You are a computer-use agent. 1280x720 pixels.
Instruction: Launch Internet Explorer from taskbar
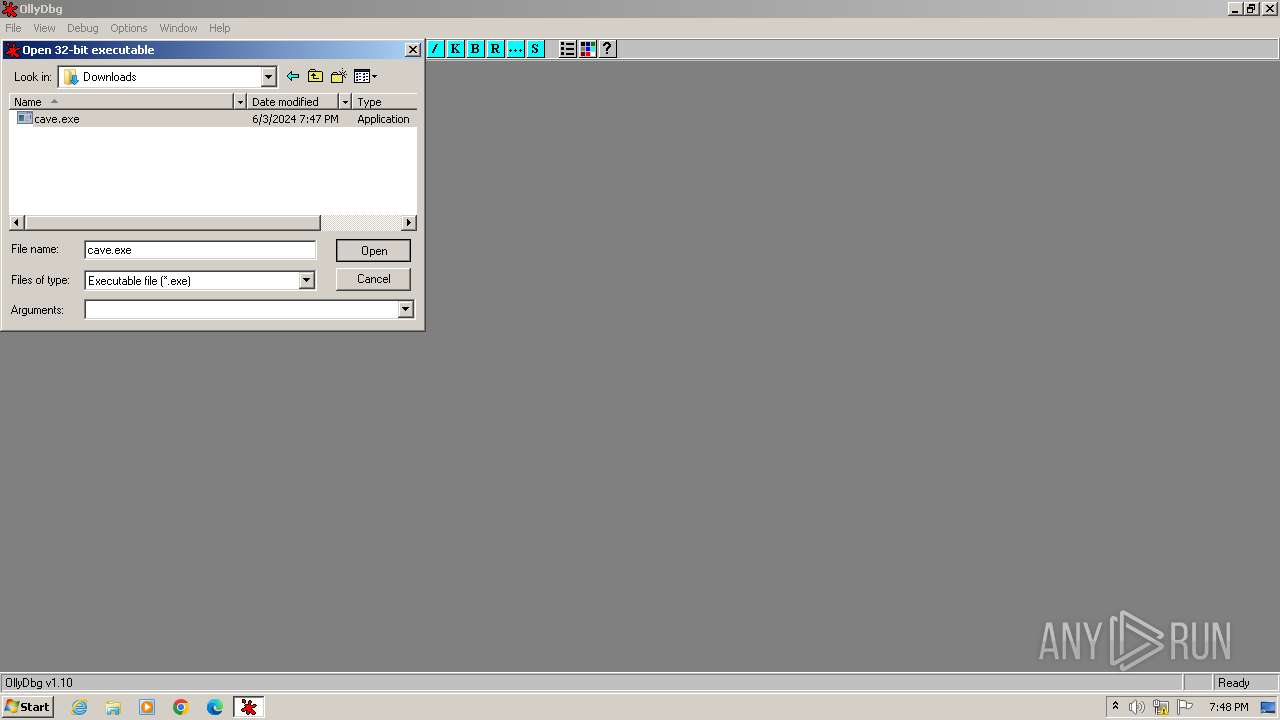coord(80,707)
